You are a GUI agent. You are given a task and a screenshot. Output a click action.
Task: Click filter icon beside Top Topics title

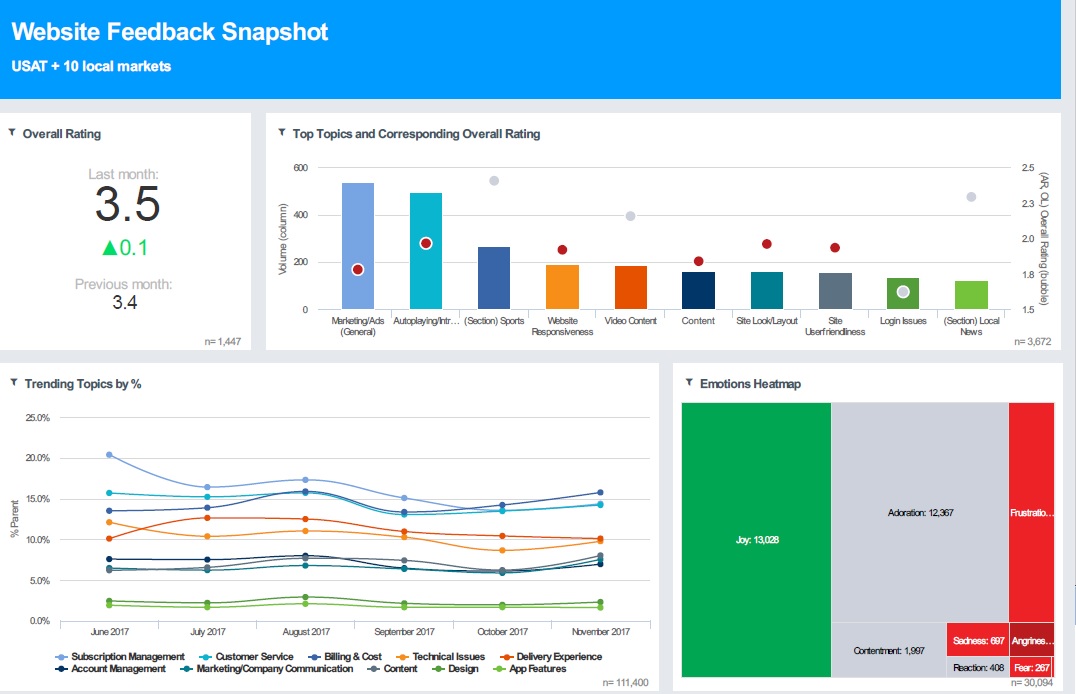281,132
